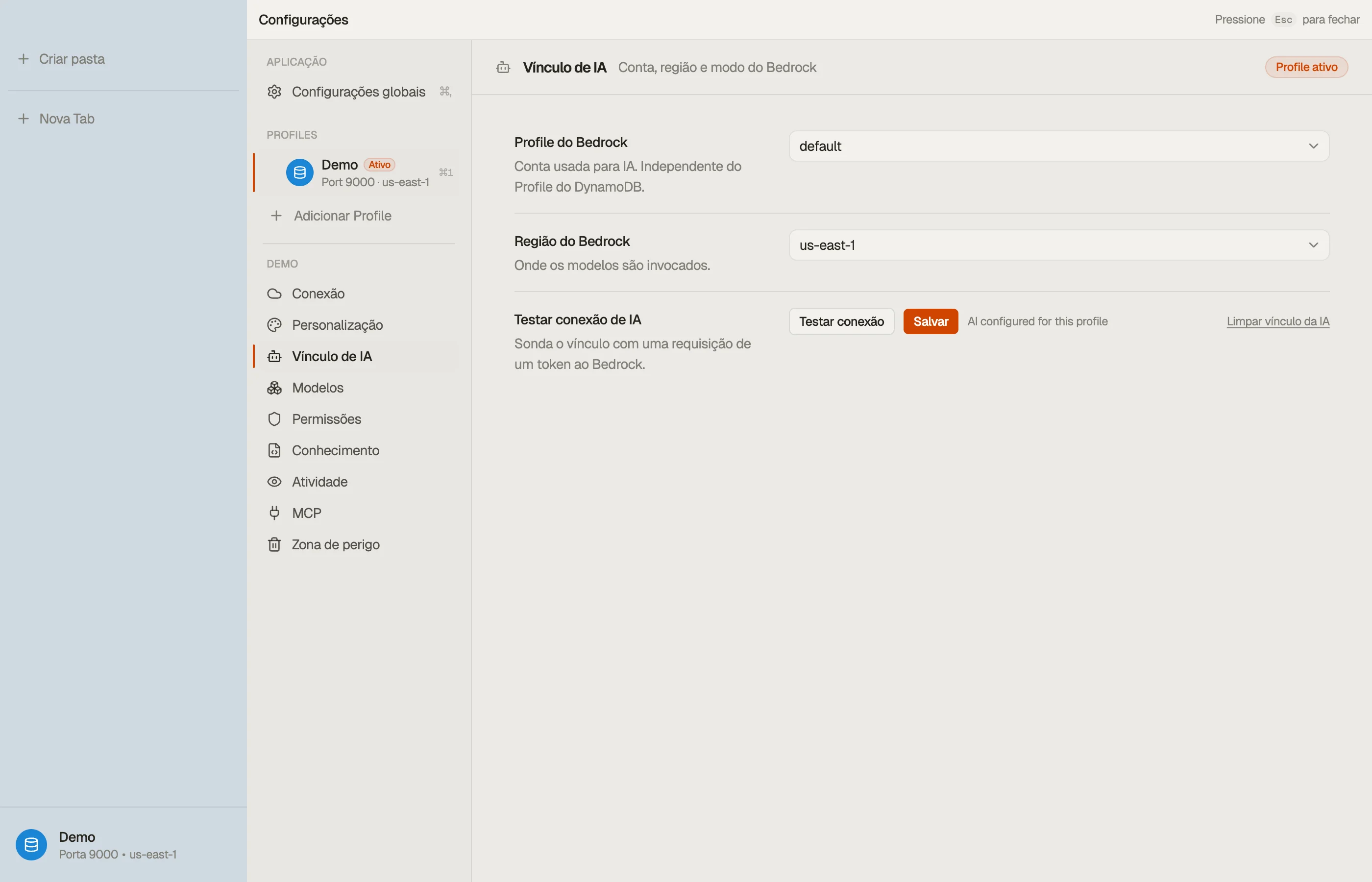The width and height of the screenshot is (1372, 882).
Task: Click the Modelos cubes icon
Action: (274, 388)
